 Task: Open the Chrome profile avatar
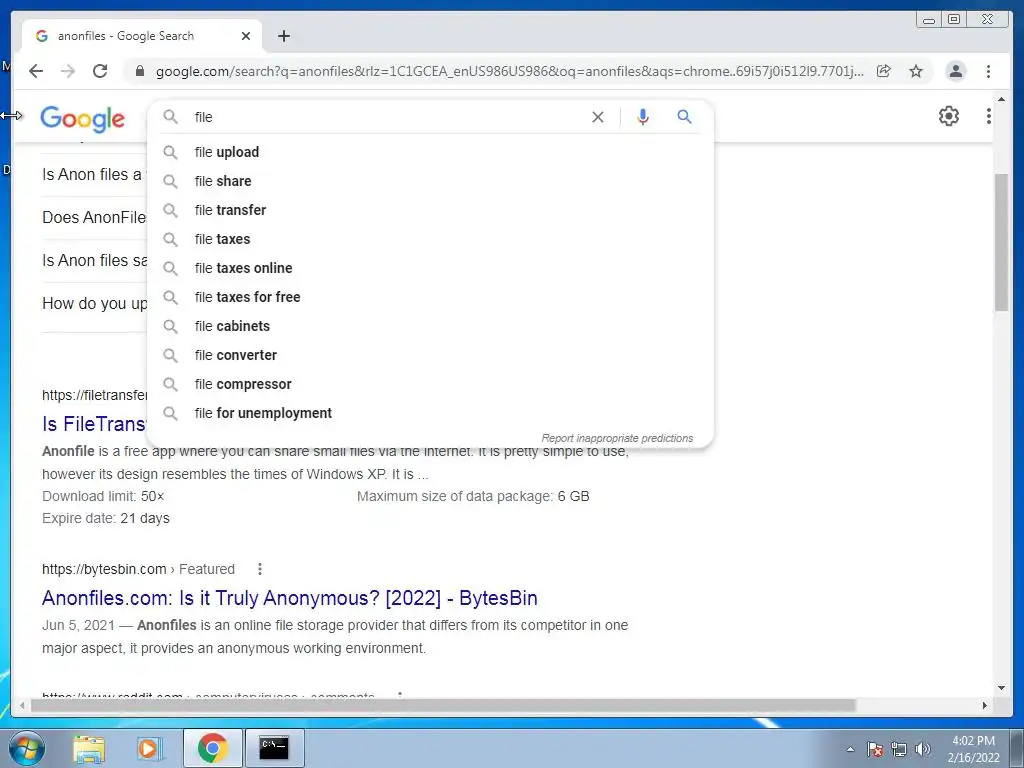pos(955,71)
